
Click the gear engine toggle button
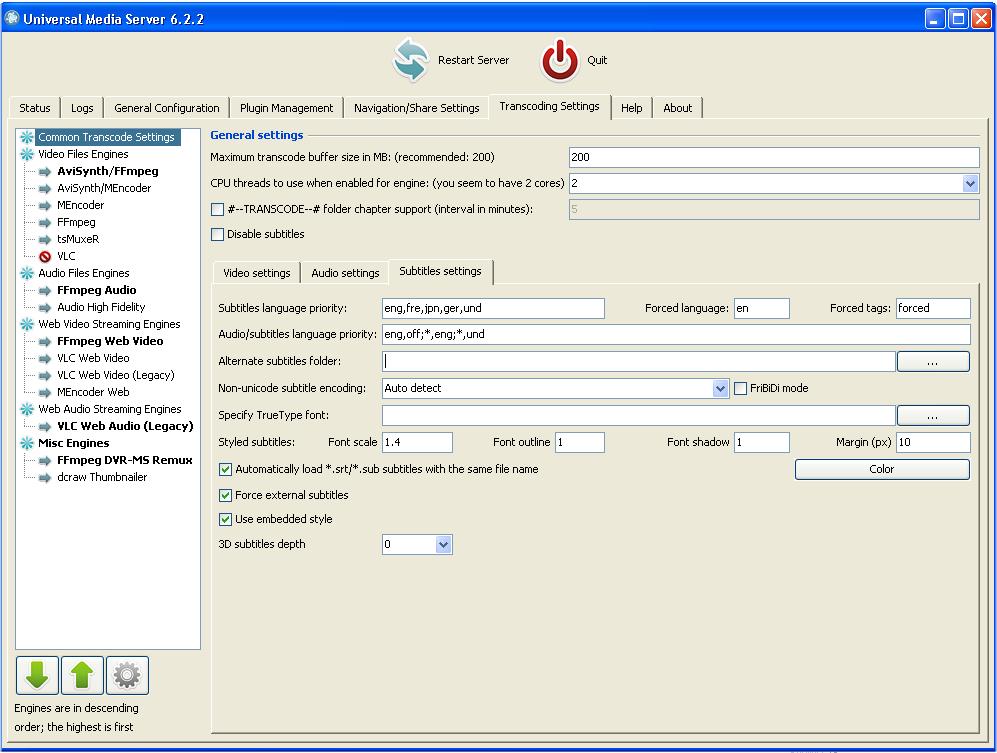point(127,675)
